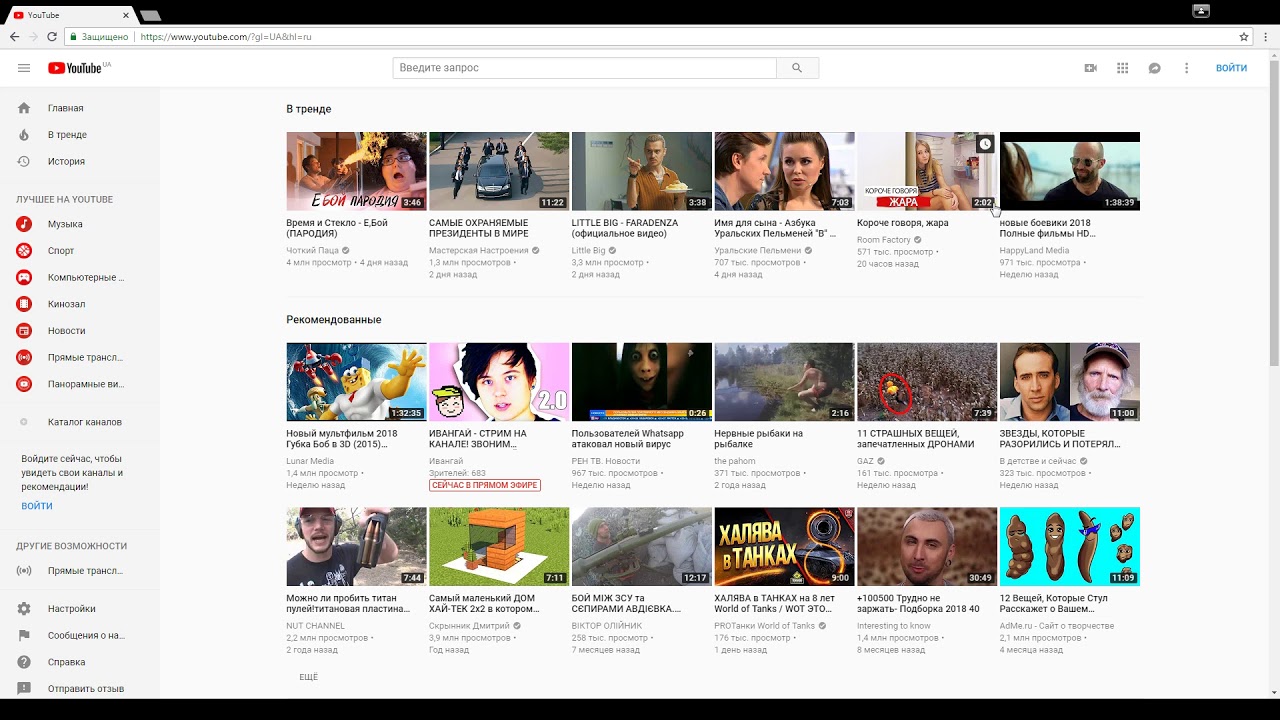Open video title Время и Стекло - Е,Бой

tap(337, 228)
